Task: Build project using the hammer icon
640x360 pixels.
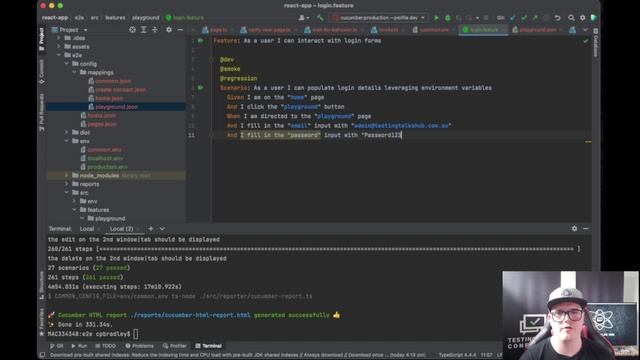Action: (x=320, y=18)
